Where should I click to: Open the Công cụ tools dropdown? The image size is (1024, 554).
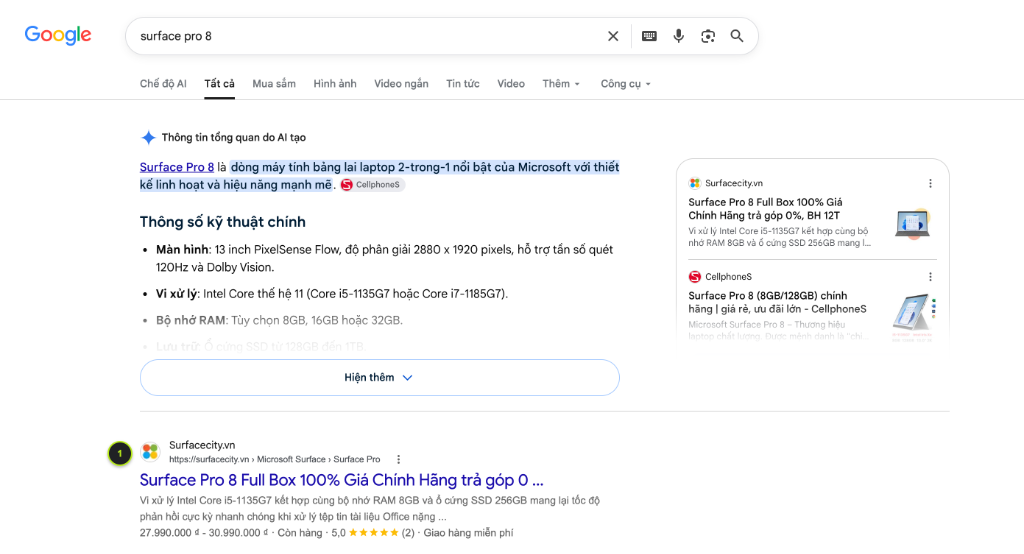click(x=626, y=84)
